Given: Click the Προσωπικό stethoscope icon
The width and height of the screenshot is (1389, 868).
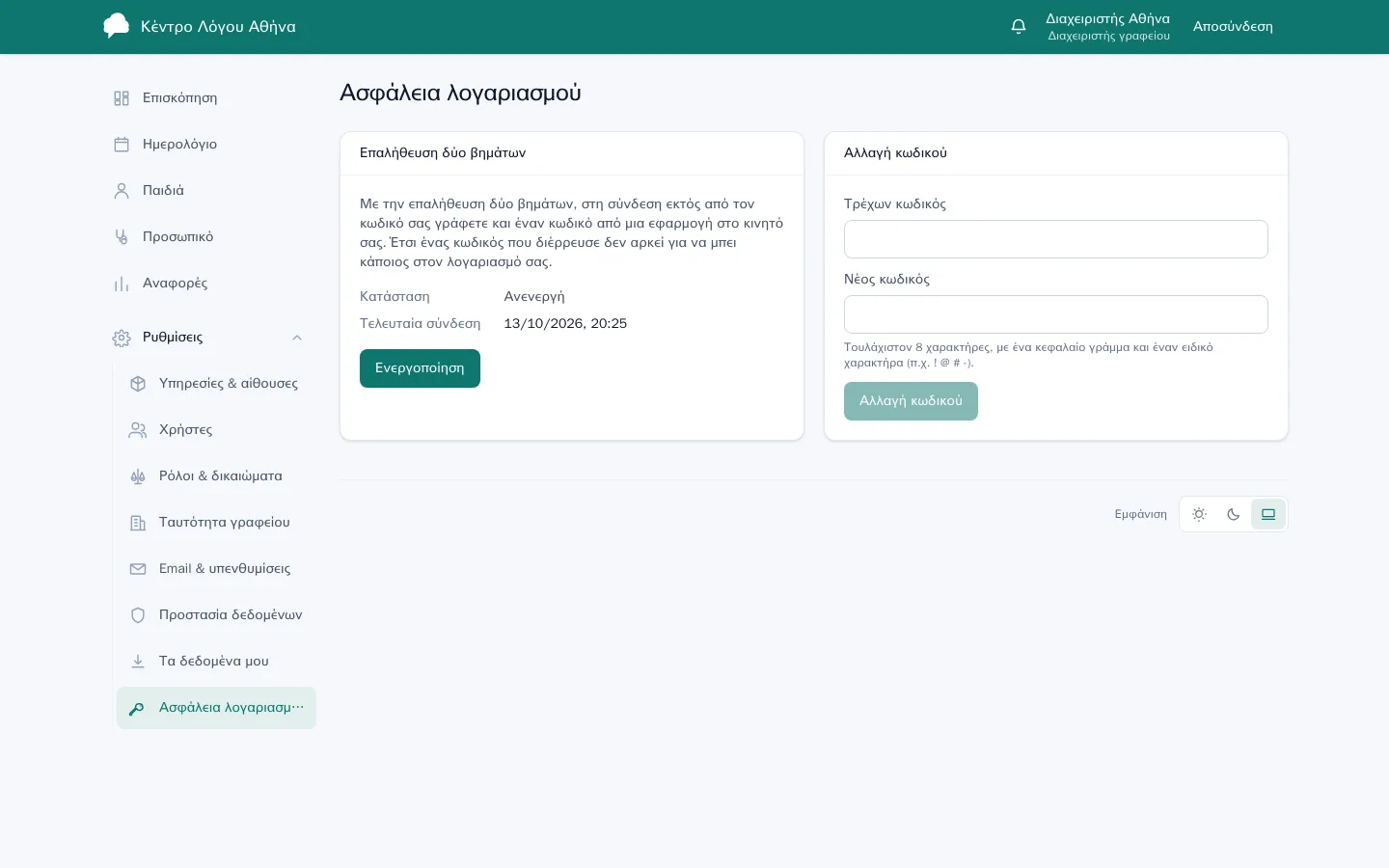Looking at the screenshot, I should click(122, 237).
